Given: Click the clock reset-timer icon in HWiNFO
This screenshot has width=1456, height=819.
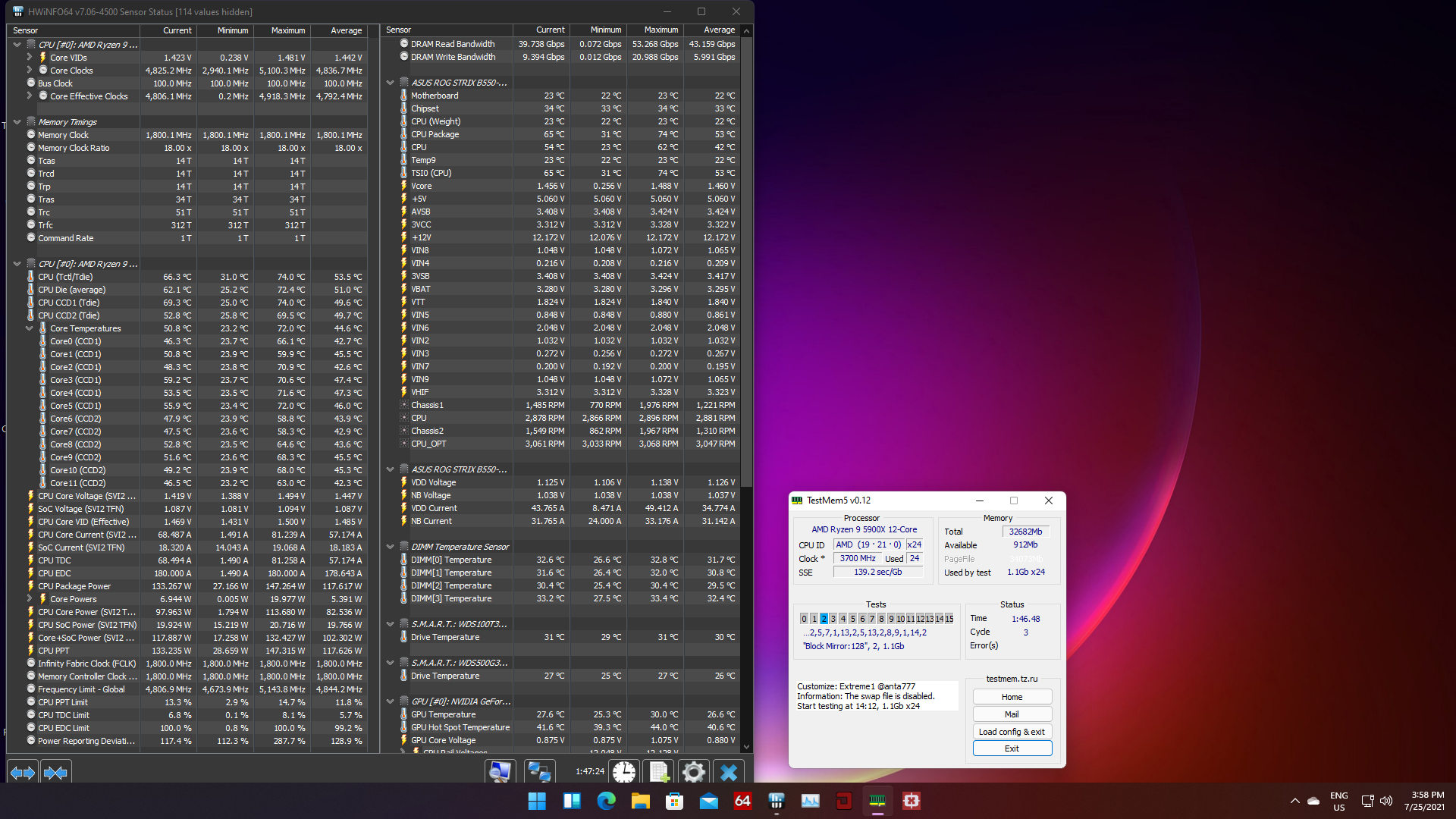Looking at the screenshot, I should coord(624,773).
